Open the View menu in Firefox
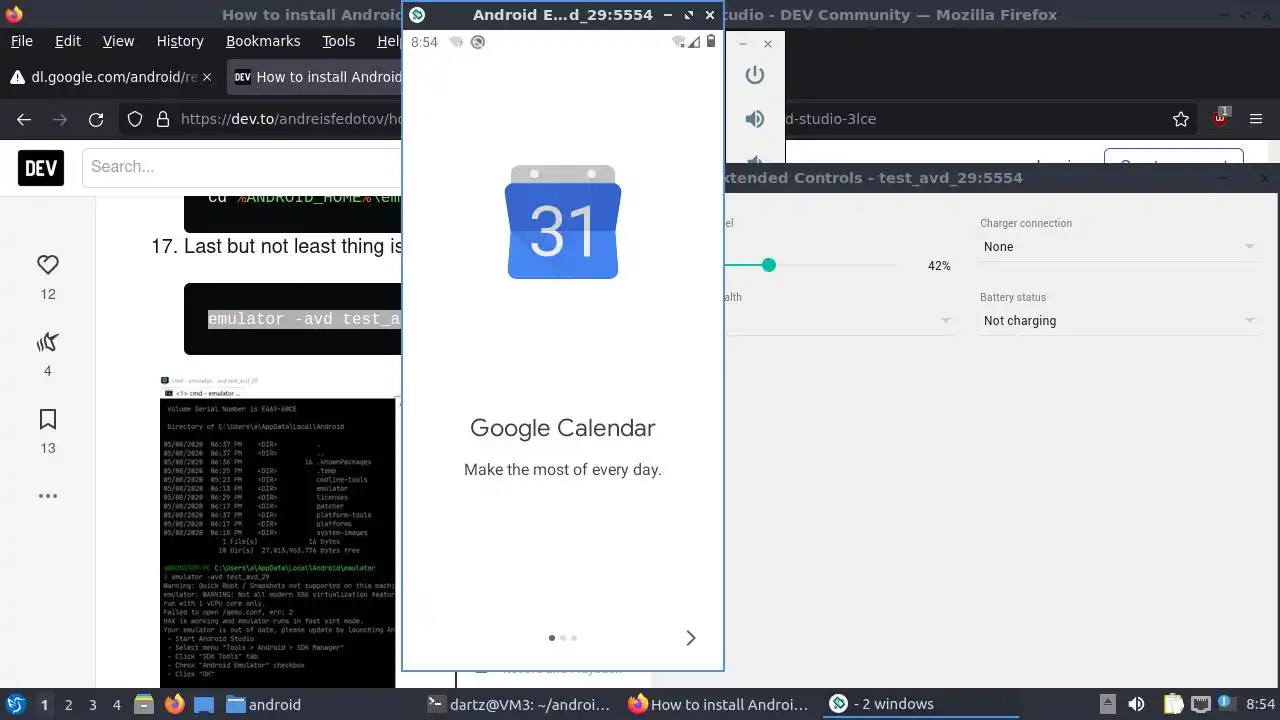Image resolution: width=1280 pixels, height=720 pixels. coord(118,41)
